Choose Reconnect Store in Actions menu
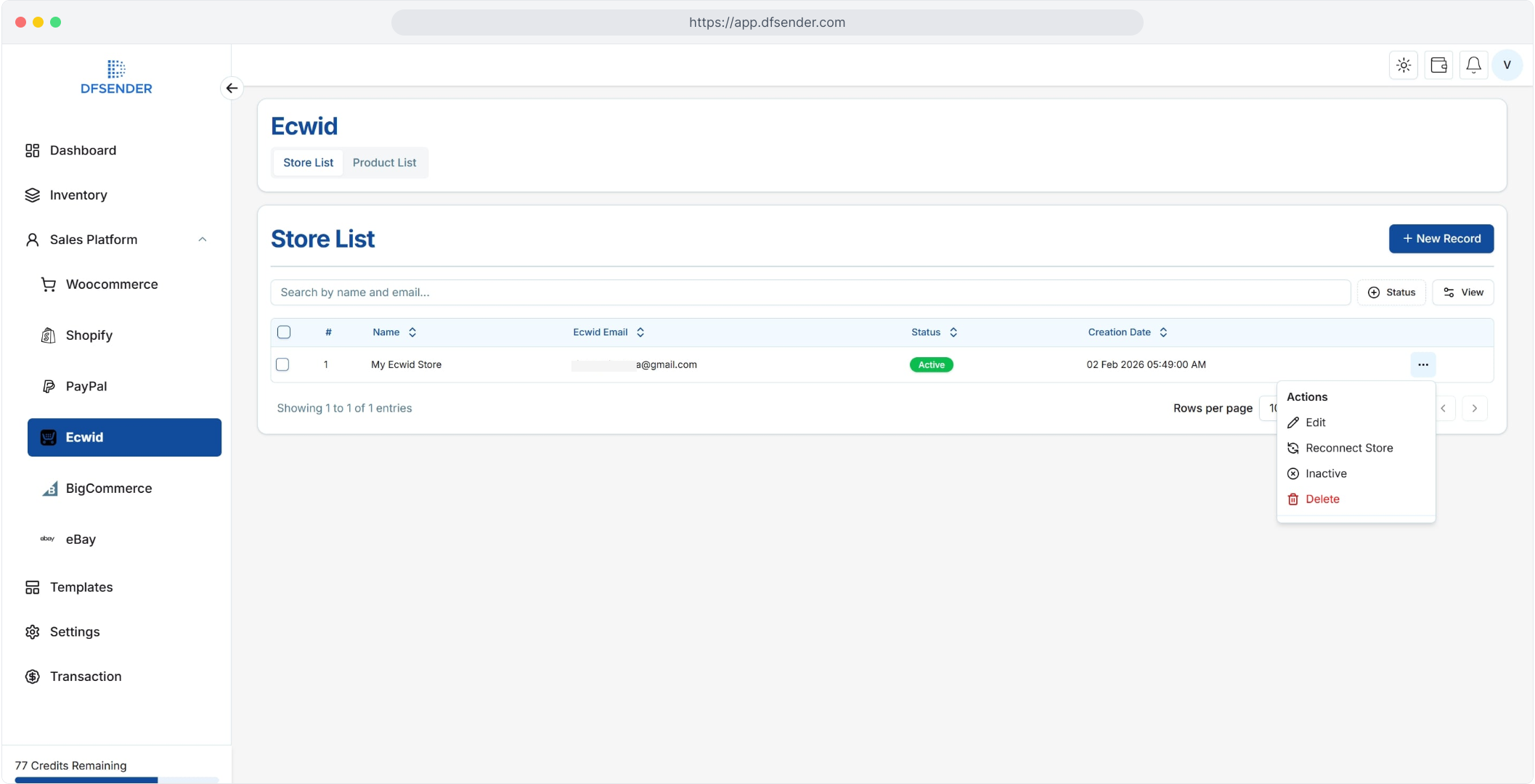1535x784 pixels. 1348,448
